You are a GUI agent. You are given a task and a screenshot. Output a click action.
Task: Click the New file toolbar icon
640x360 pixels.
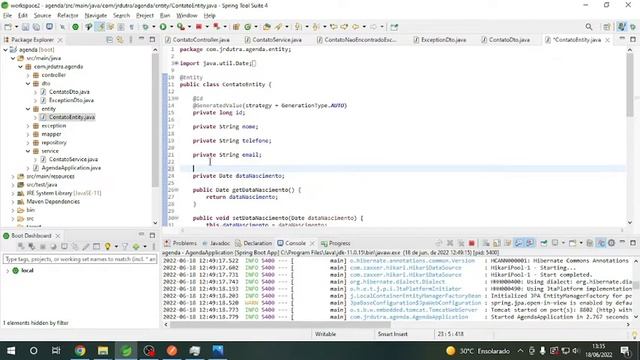coord(8,27)
